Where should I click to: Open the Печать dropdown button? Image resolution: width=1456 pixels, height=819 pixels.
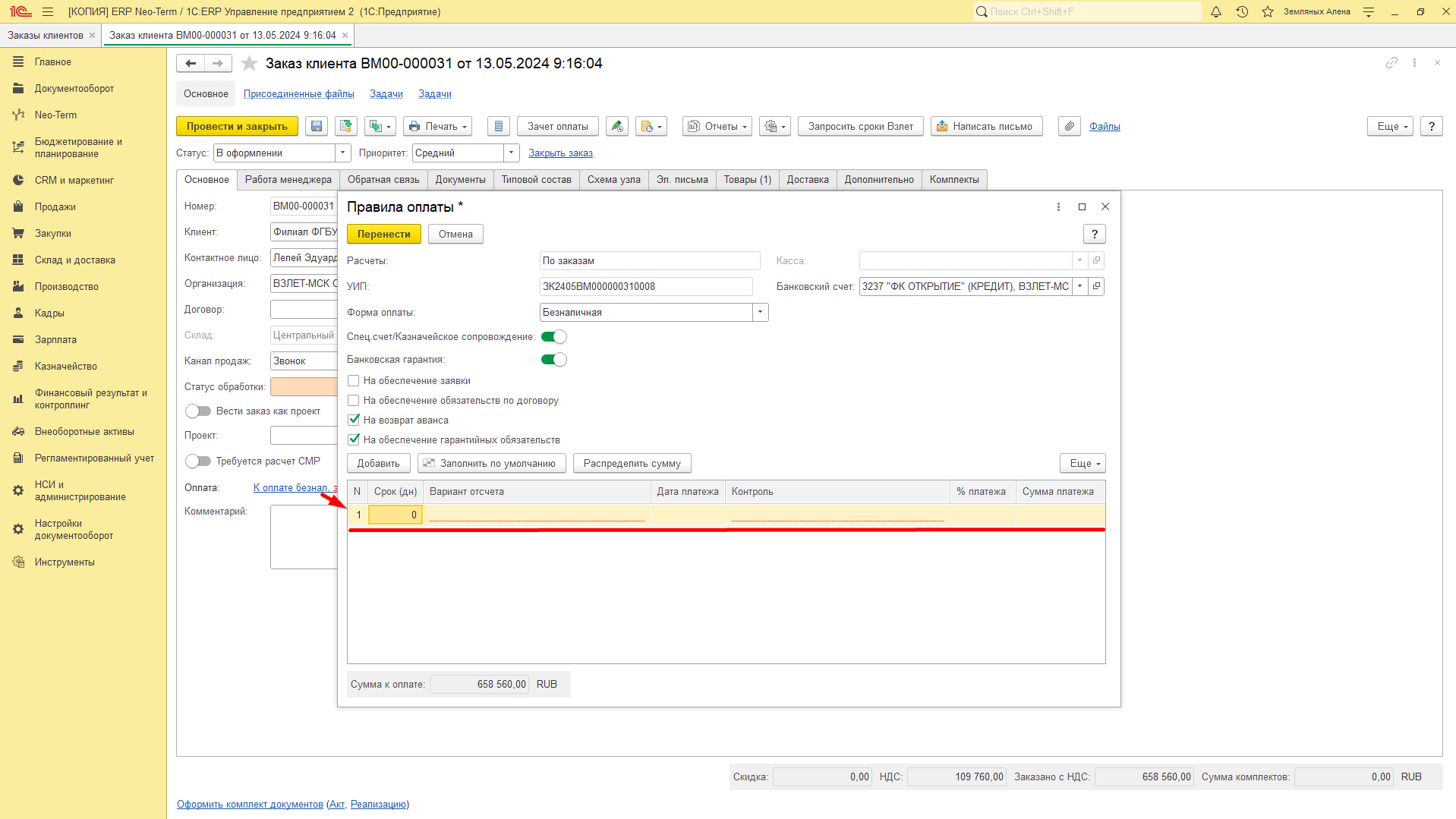438,127
